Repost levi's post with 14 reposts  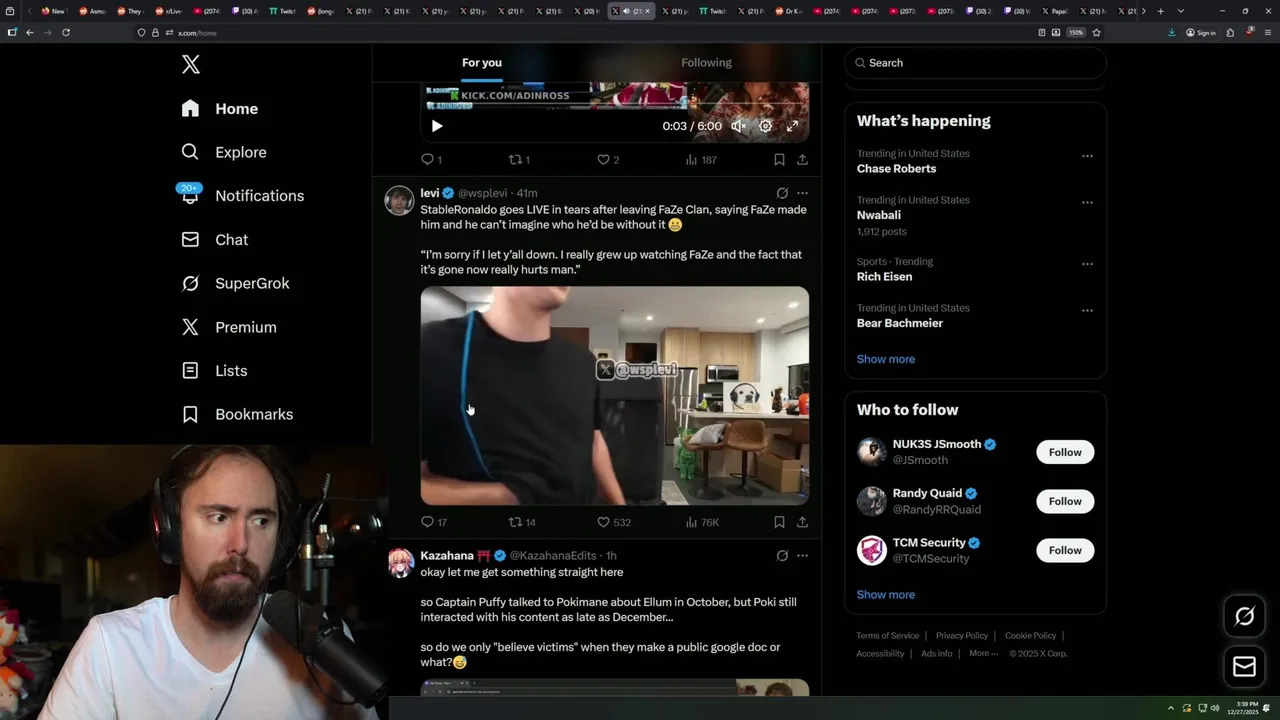522,522
